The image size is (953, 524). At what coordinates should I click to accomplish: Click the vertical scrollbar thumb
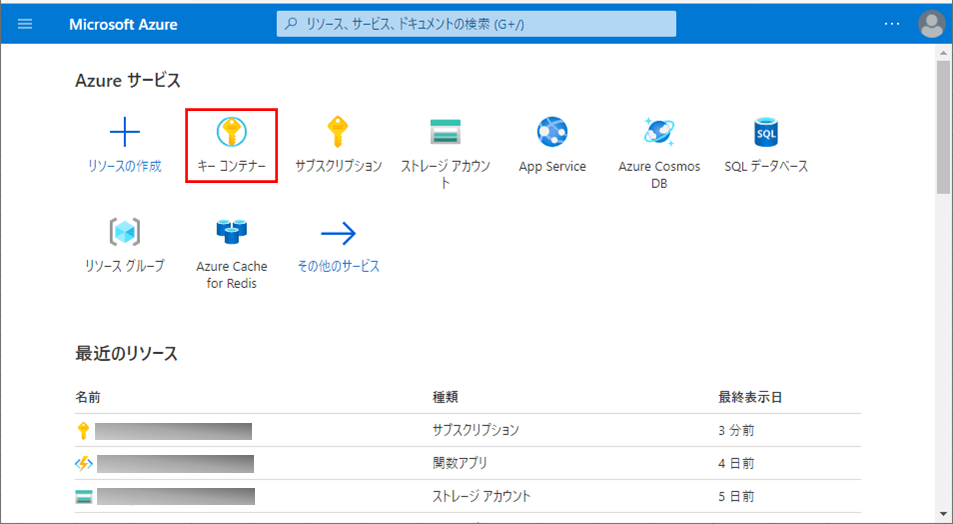click(943, 127)
